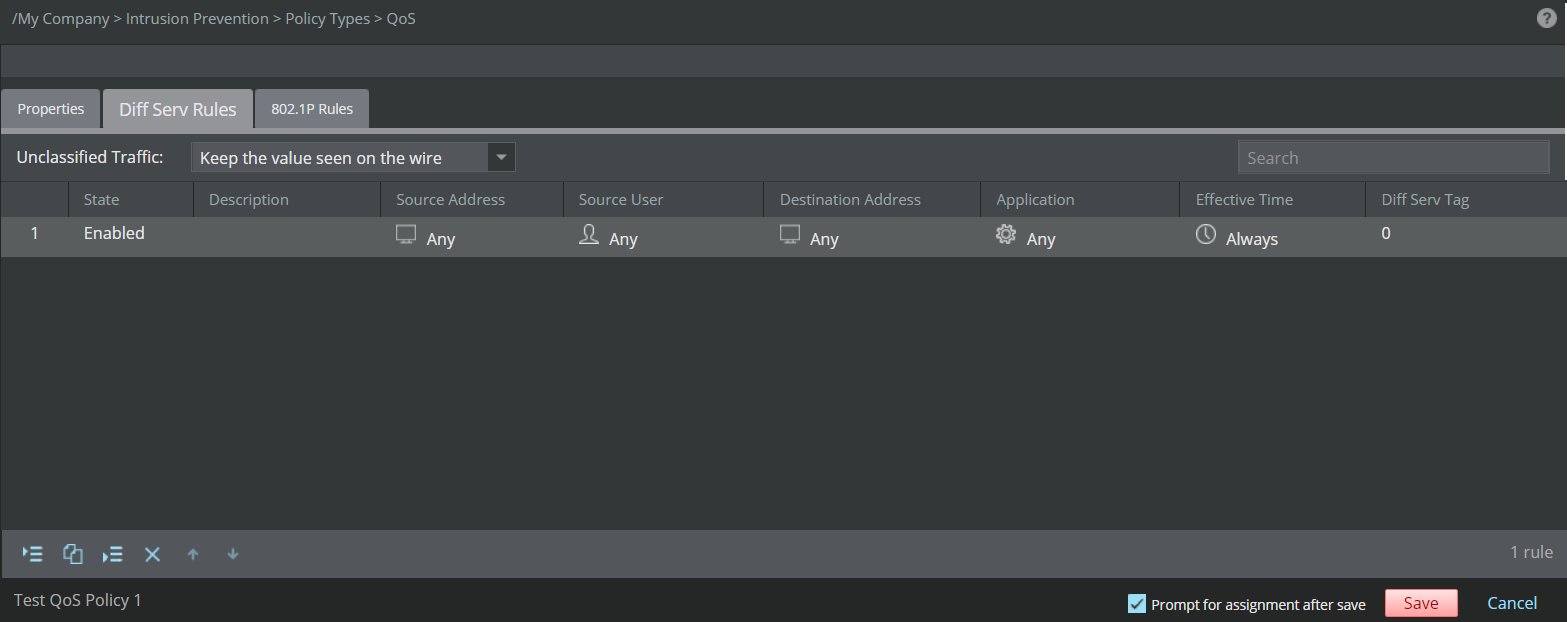This screenshot has width=1567, height=622.
Task: Click the 1 rule count text
Action: [1531, 552]
